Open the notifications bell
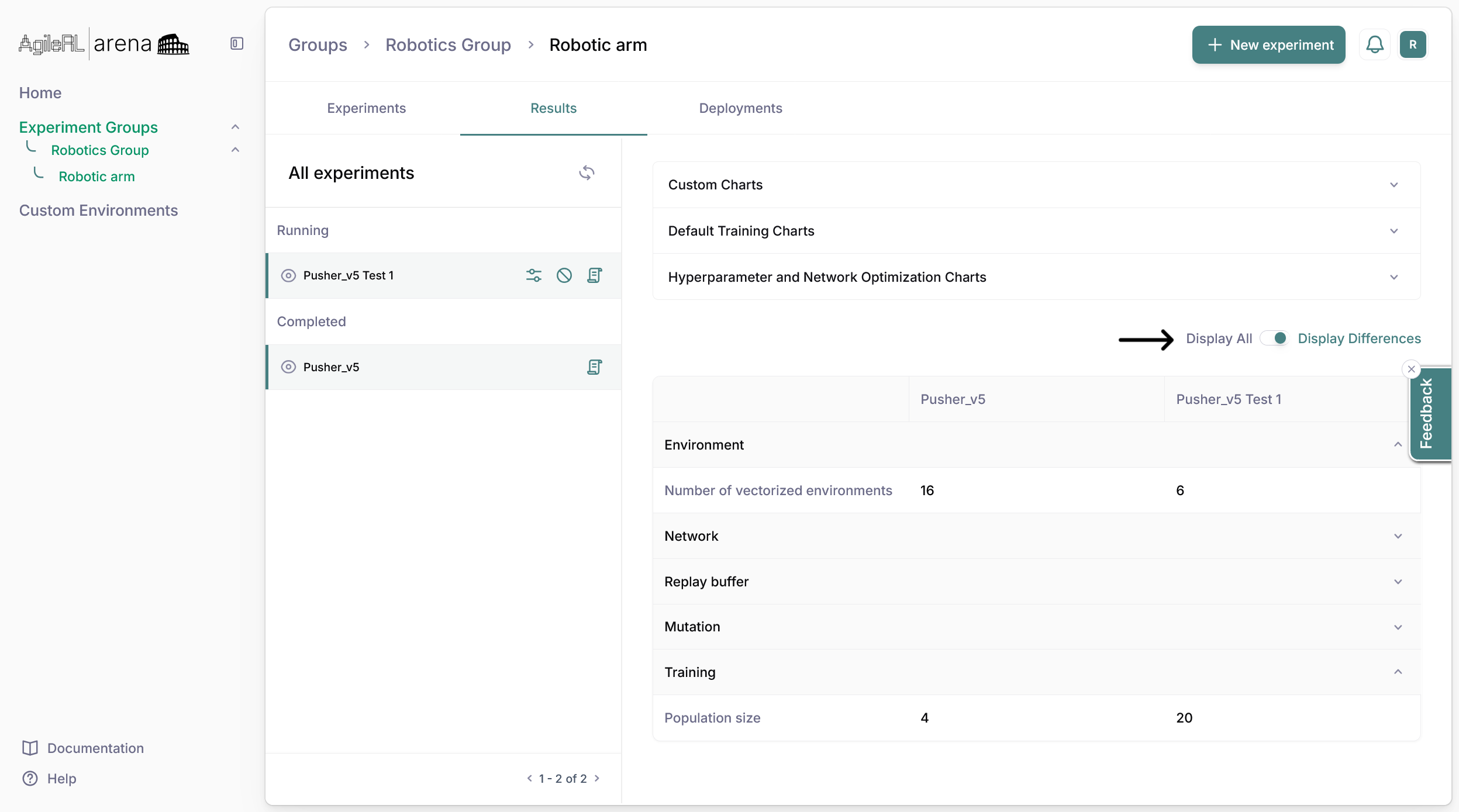This screenshot has height=812, width=1459. [1374, 44]
